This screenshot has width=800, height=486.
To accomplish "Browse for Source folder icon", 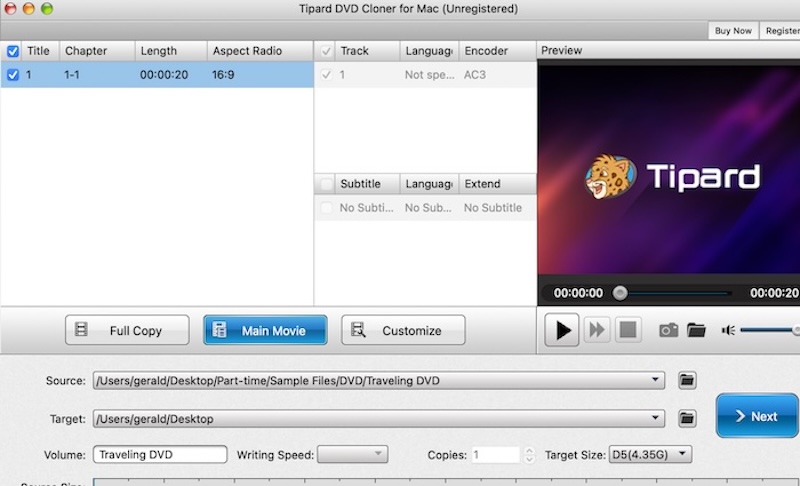I will (687, 380).
